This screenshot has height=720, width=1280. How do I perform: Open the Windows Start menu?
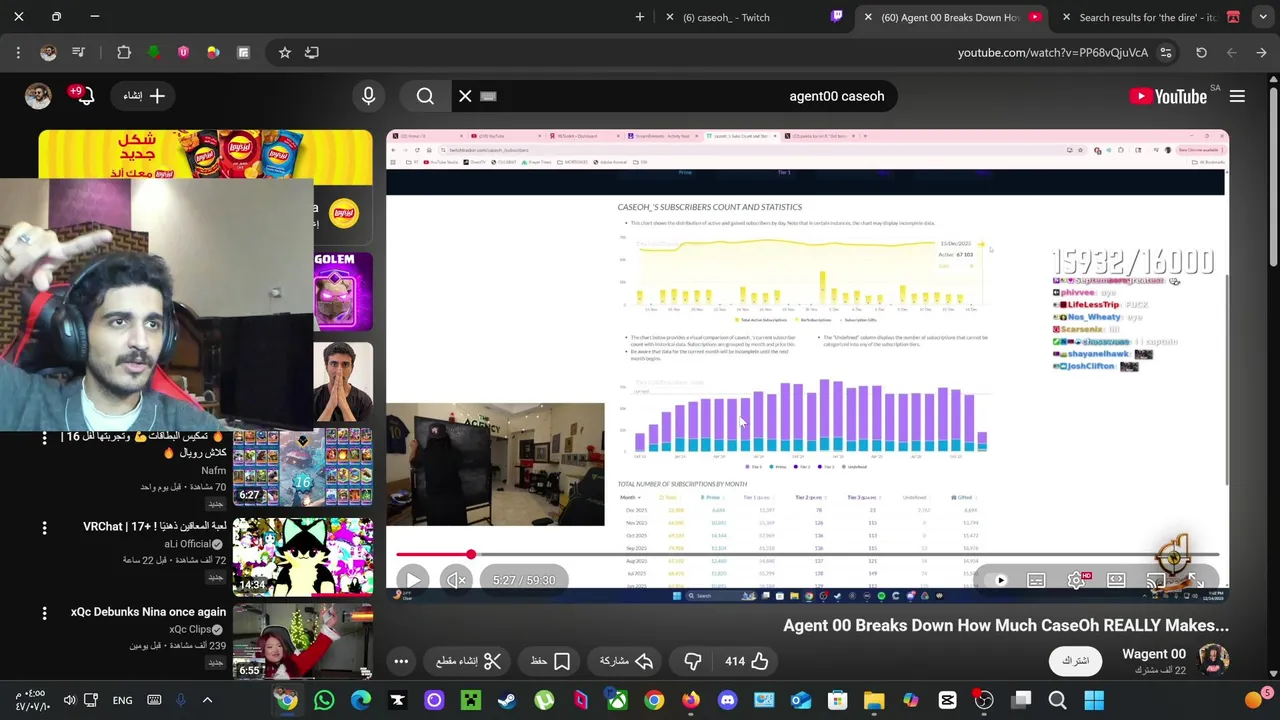[1094, 700]
